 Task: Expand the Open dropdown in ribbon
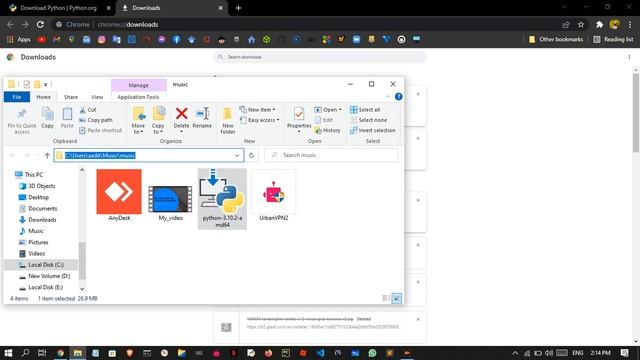pos(328,110)
